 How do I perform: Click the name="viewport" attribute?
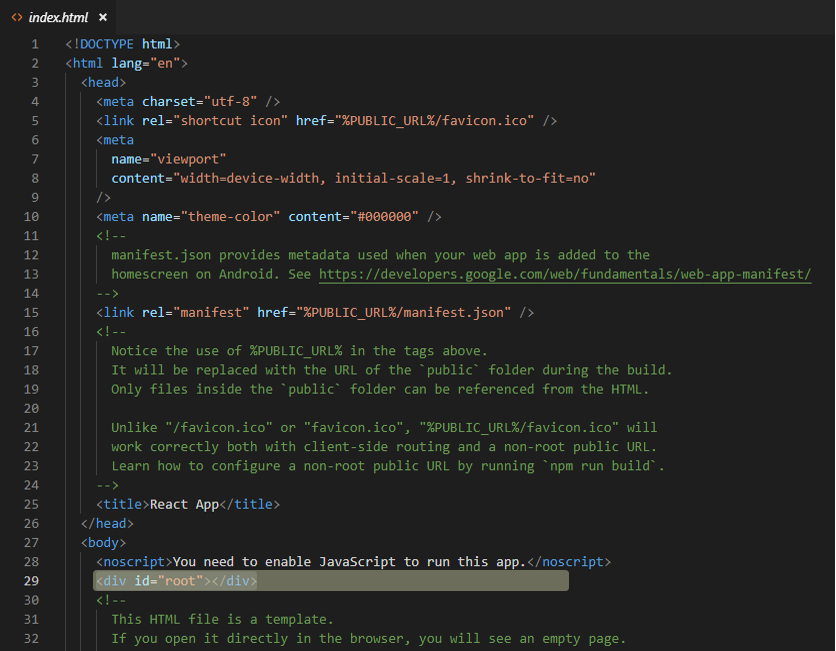[x=168, y=159]
